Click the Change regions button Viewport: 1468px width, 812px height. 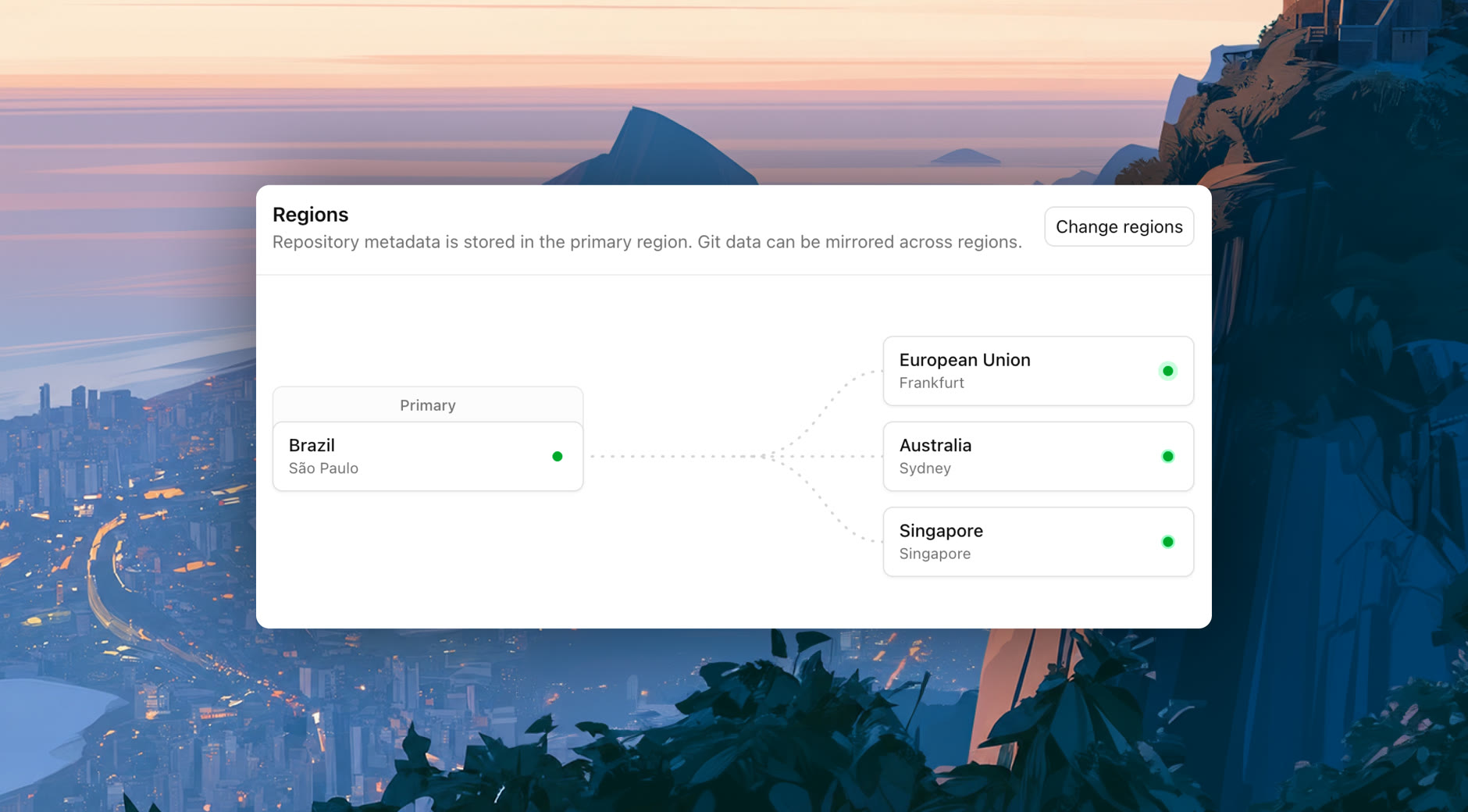[x=1119, y=226]
